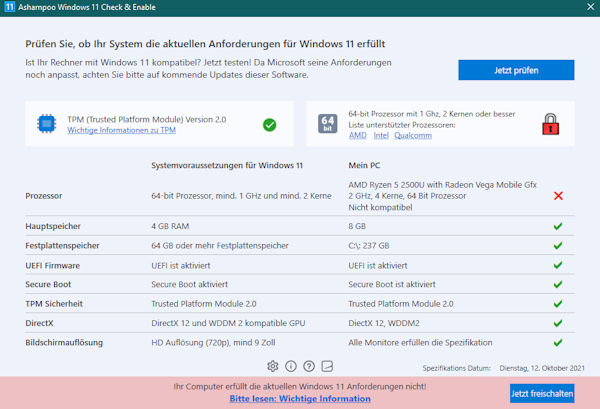
Task: Click the red padlock icon
Action: click(551, 124)
